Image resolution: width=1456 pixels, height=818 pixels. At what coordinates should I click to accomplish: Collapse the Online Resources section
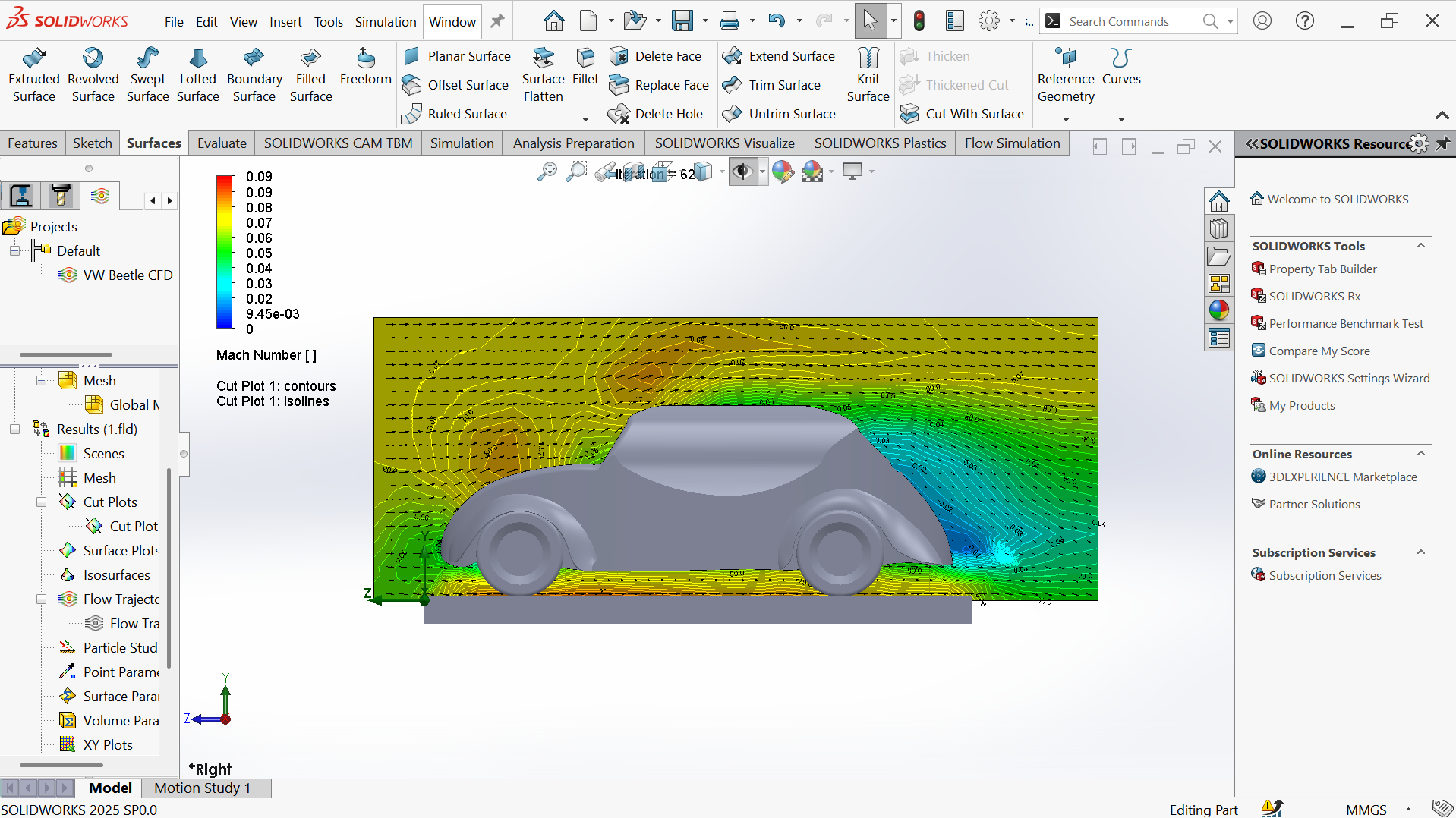[1421, 454]
